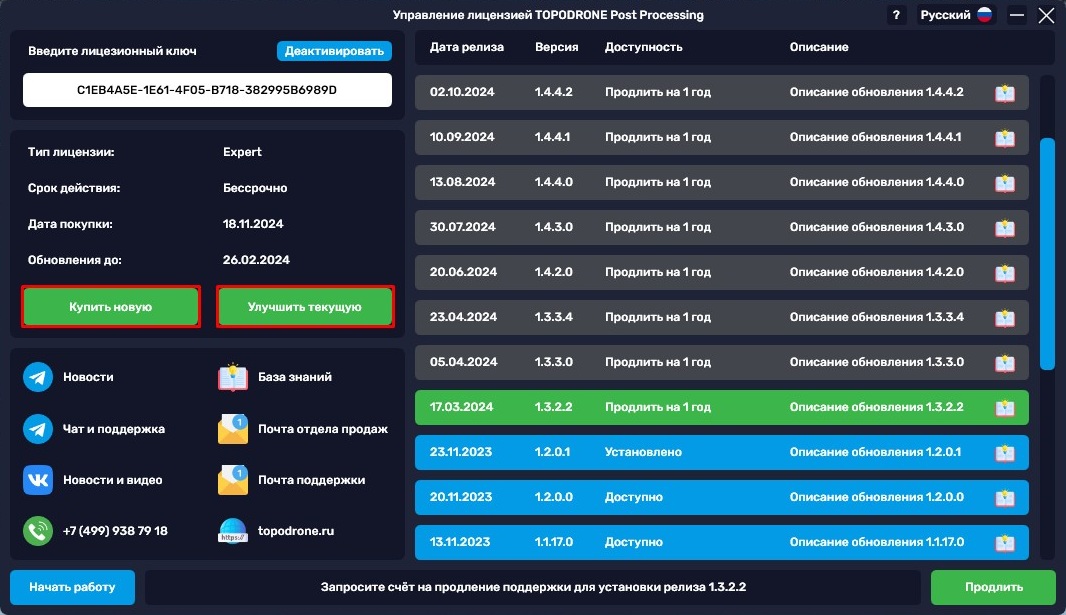Open release notes icon for version 1.2.0.0
The width and height of the screenshot is (1066, 615).
click(1005, 497)
